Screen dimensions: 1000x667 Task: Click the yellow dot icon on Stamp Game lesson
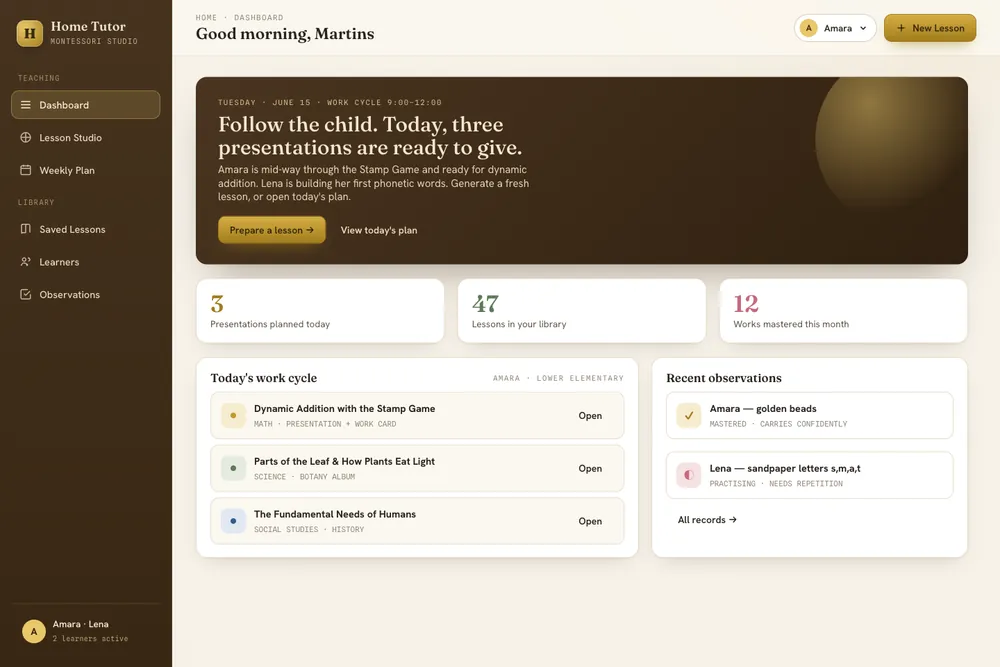coord(233,415)
